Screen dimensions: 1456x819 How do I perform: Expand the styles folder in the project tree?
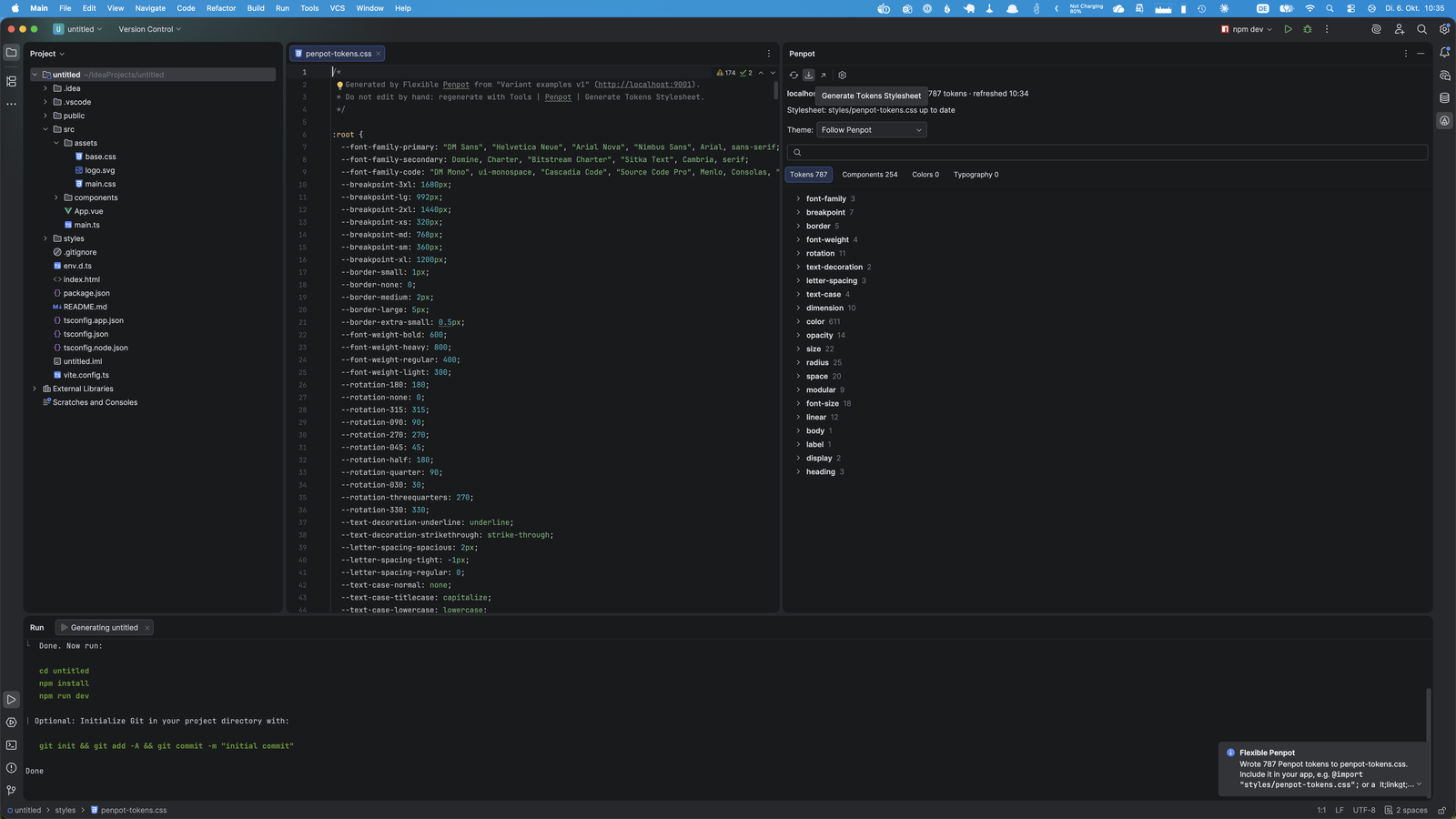coord(45,238)
